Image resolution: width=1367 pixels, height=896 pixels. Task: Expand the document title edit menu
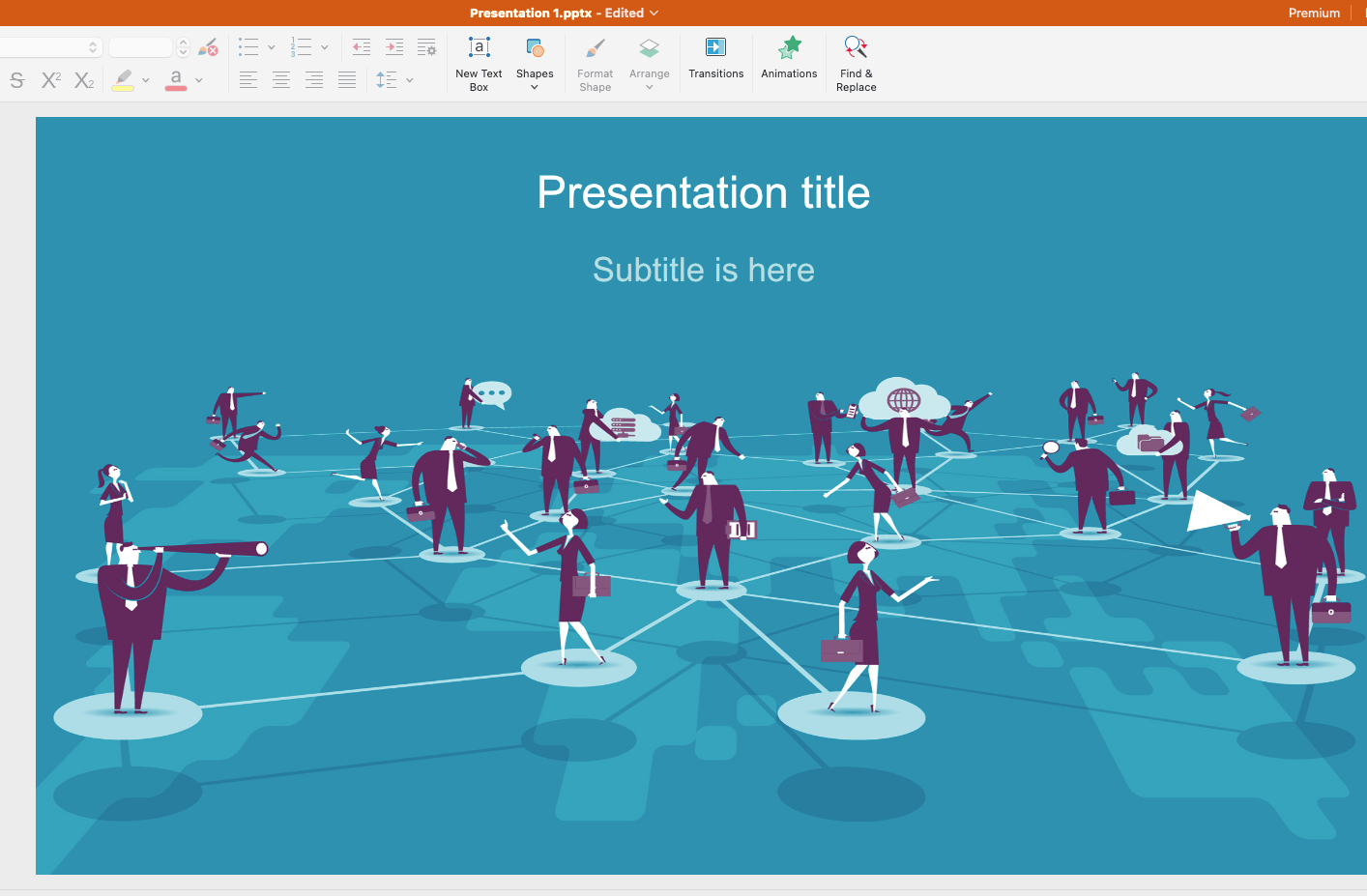tap(654, 13)
